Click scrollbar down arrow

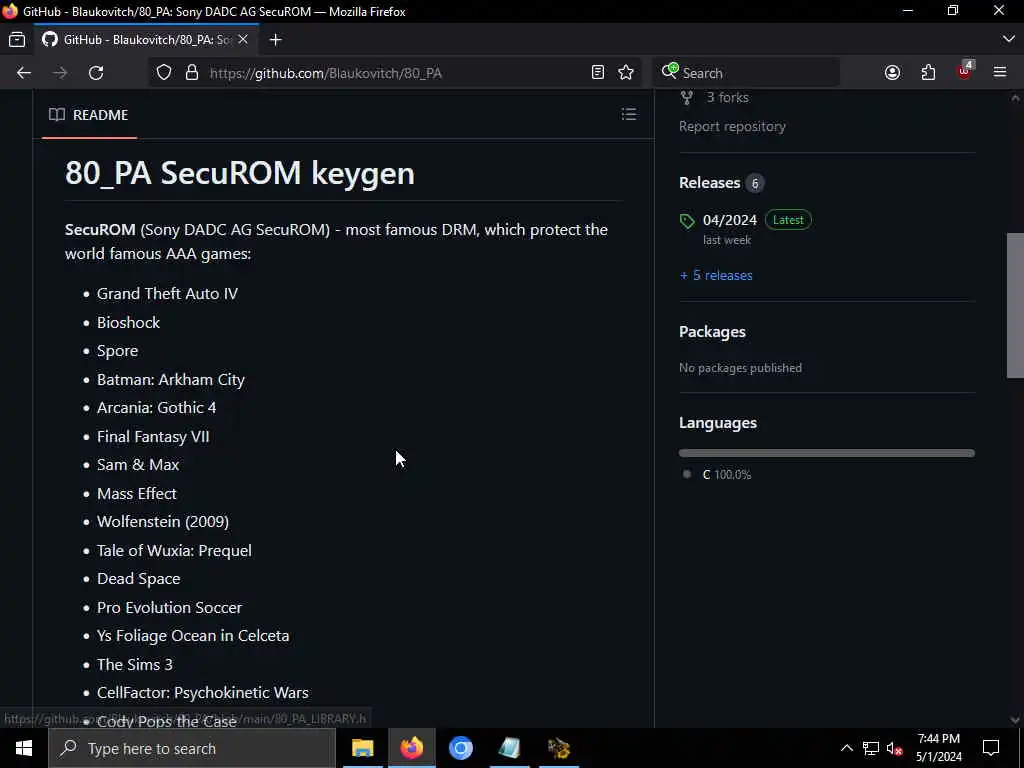[x=1015, y=720]
